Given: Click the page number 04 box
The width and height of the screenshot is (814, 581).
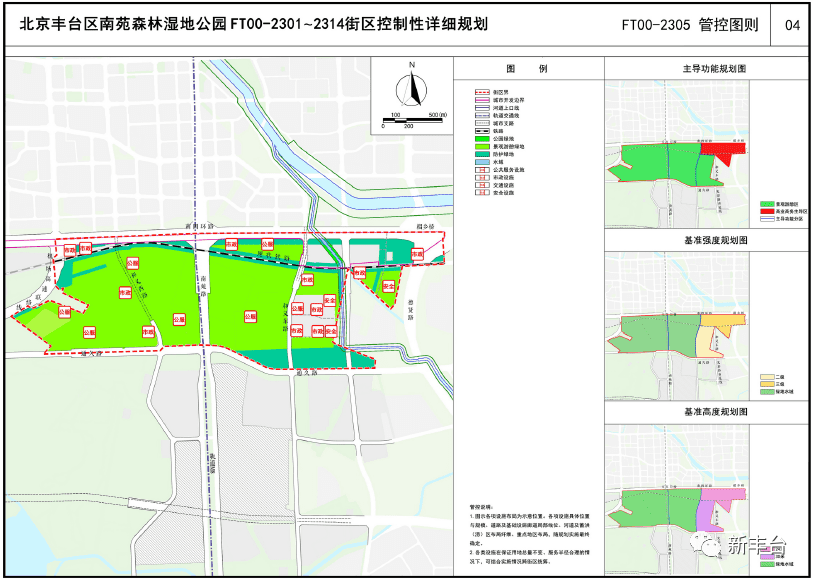Looking at the screenshot, I should [x=792, y=25].
